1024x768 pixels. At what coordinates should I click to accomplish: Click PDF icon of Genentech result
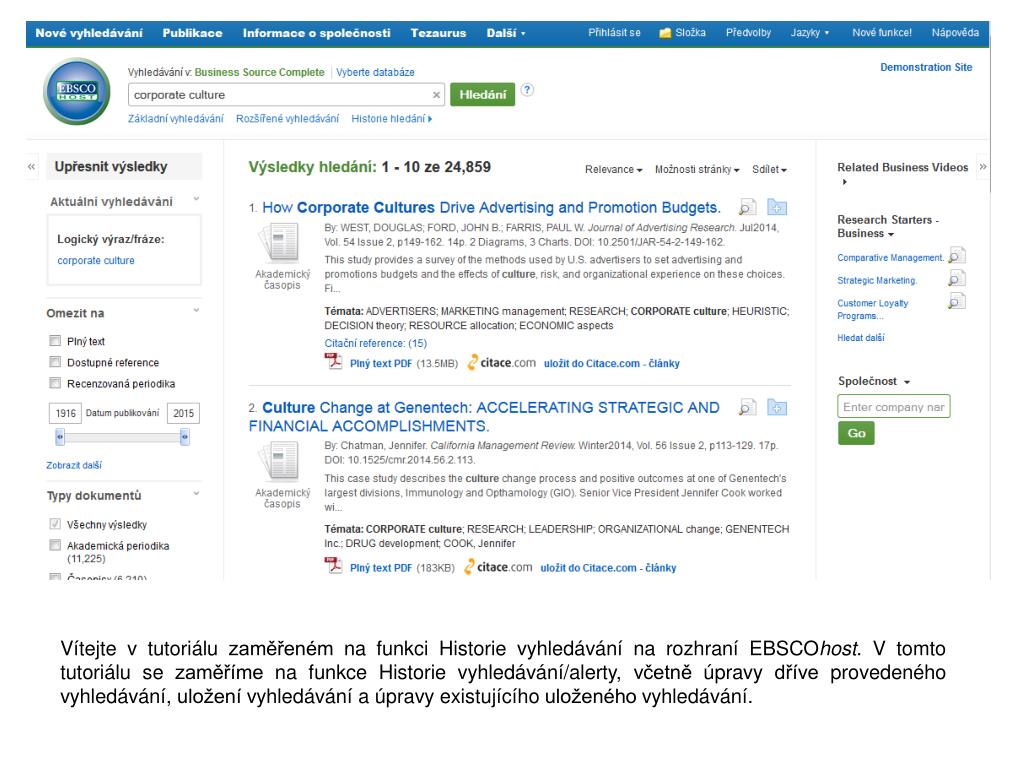pos(334,566)
